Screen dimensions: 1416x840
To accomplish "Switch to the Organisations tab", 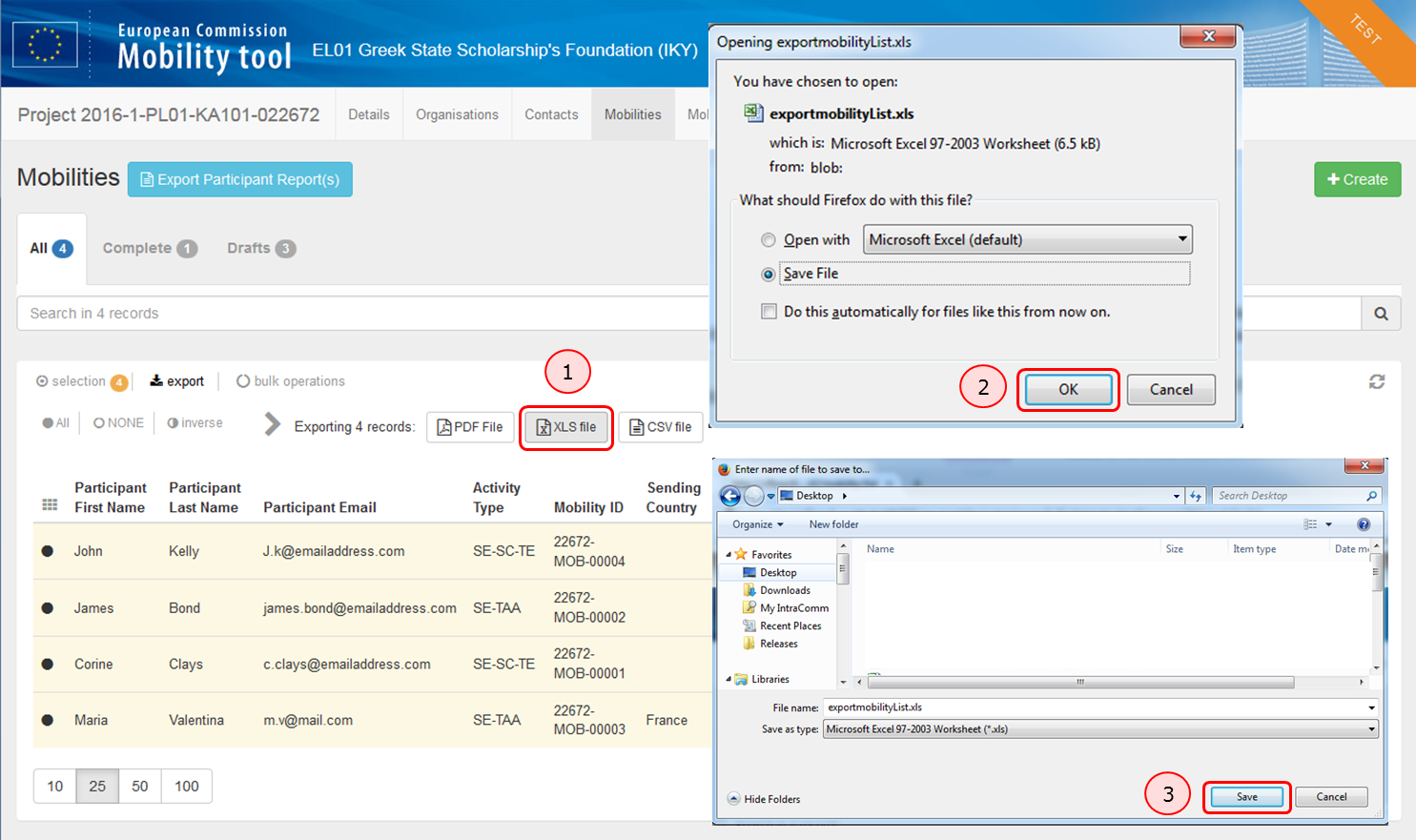I will [457, 114].
